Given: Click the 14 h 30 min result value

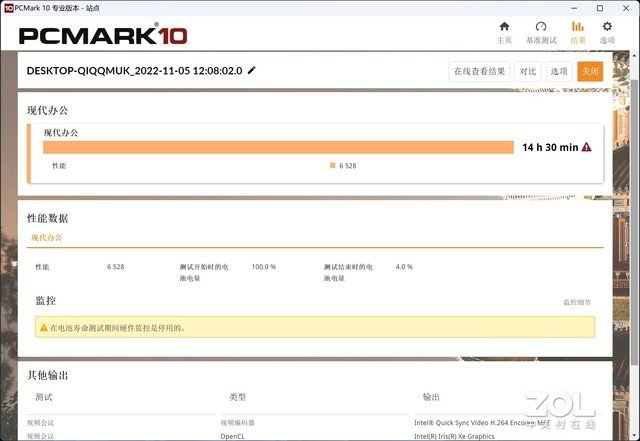Looking at the screenshot, I should click(x=550, y=147).
